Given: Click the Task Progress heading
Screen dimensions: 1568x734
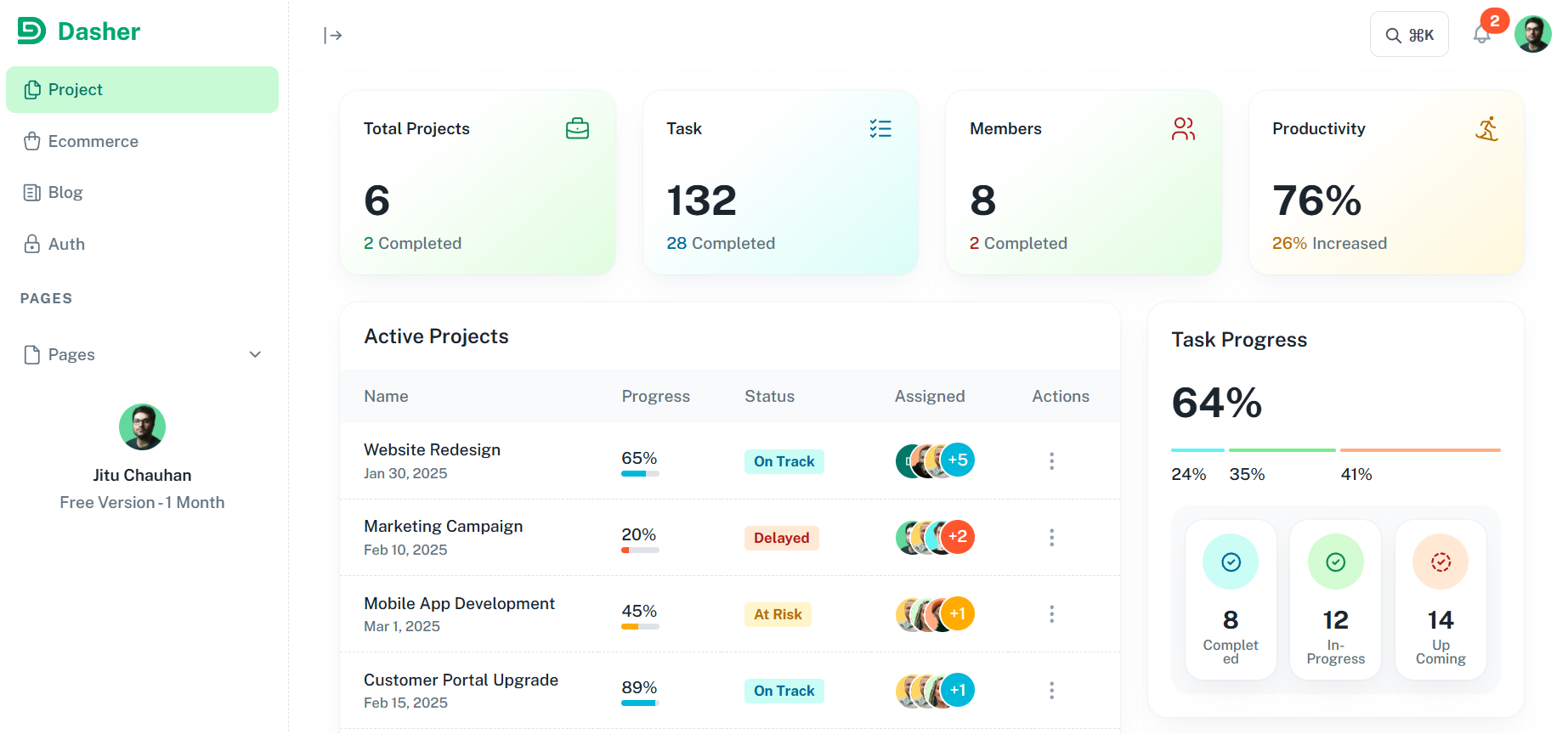Looking at the screenshot, I should [1239, 340].
